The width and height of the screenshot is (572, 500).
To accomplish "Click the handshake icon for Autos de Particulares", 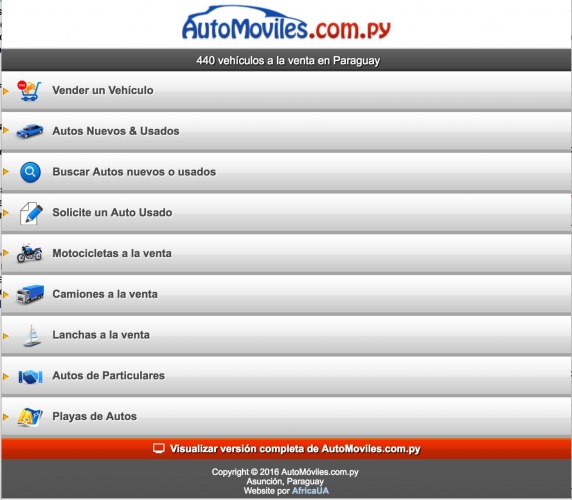I will click(30, 376).
